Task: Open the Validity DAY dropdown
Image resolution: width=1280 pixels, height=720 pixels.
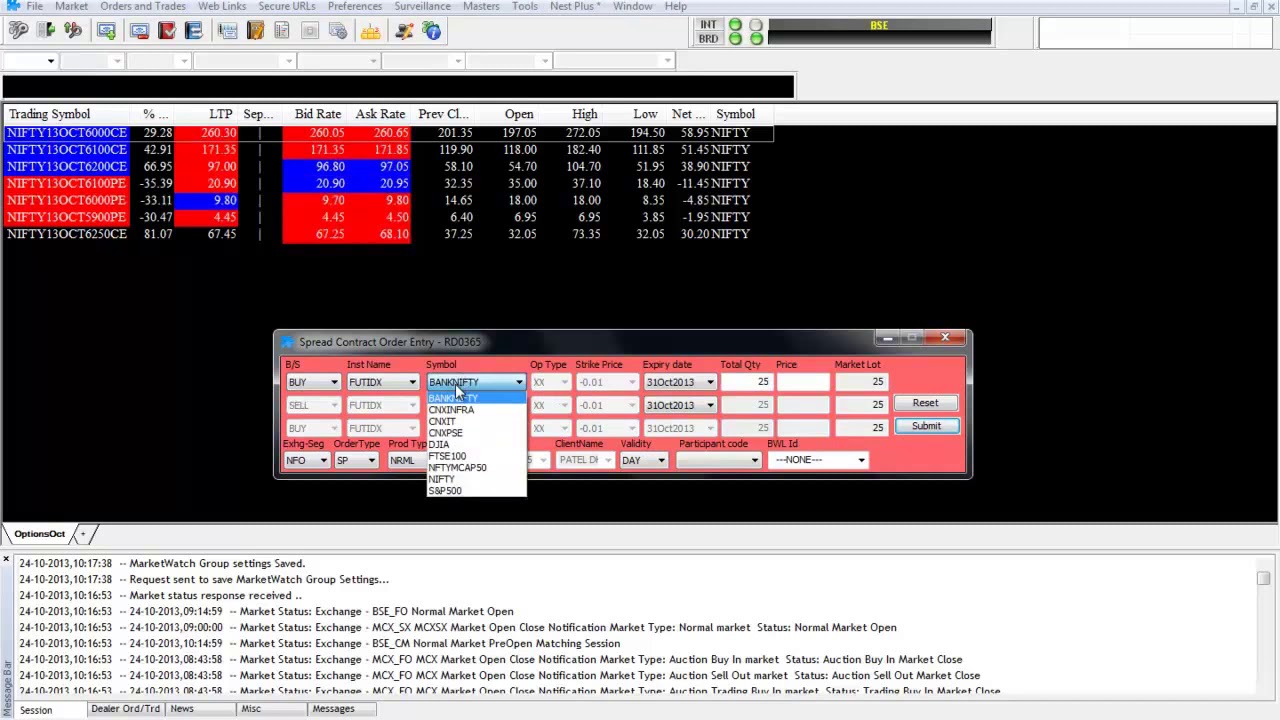Action: coord(643,460)
